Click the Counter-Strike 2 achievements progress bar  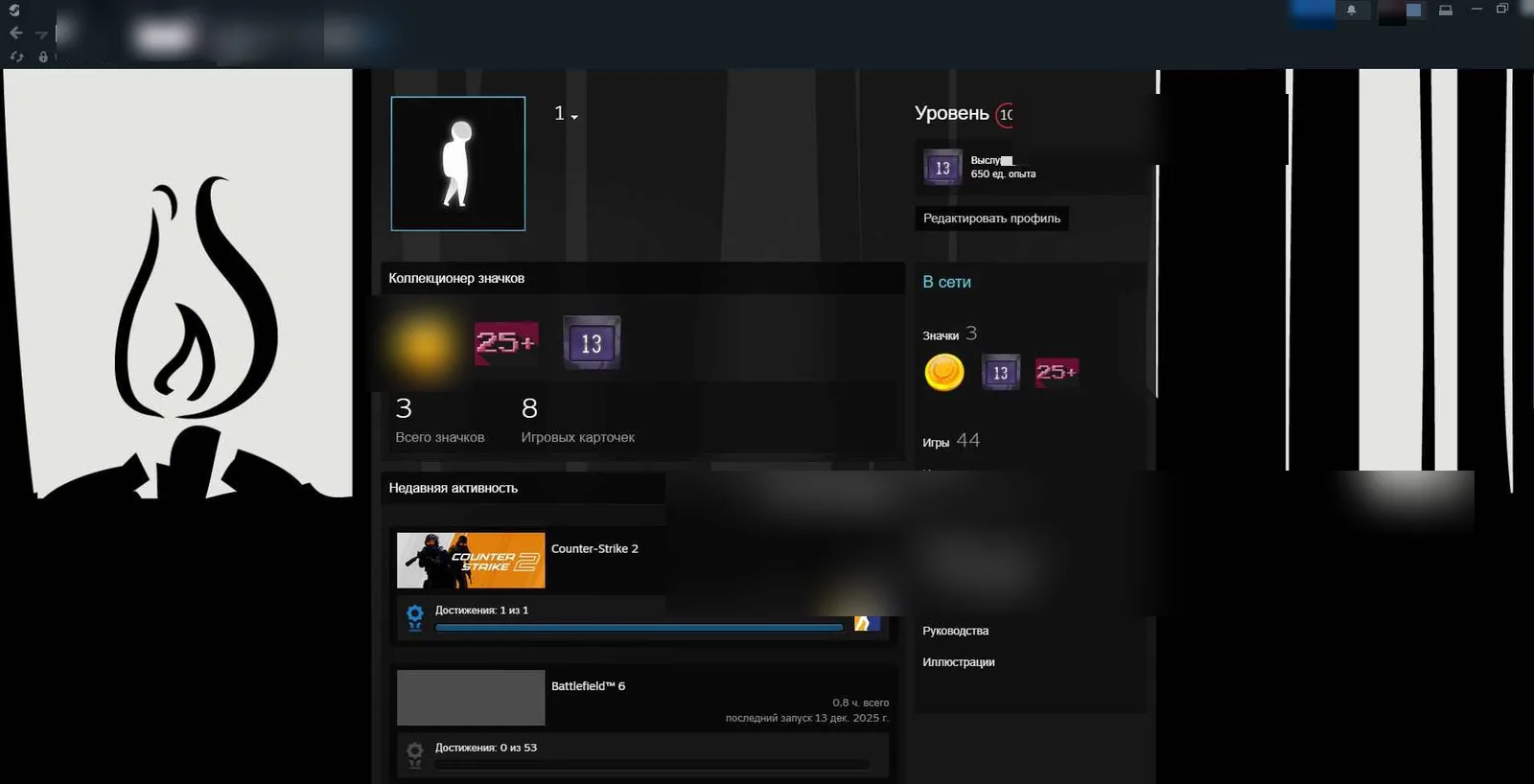click(x=639, y=628)
